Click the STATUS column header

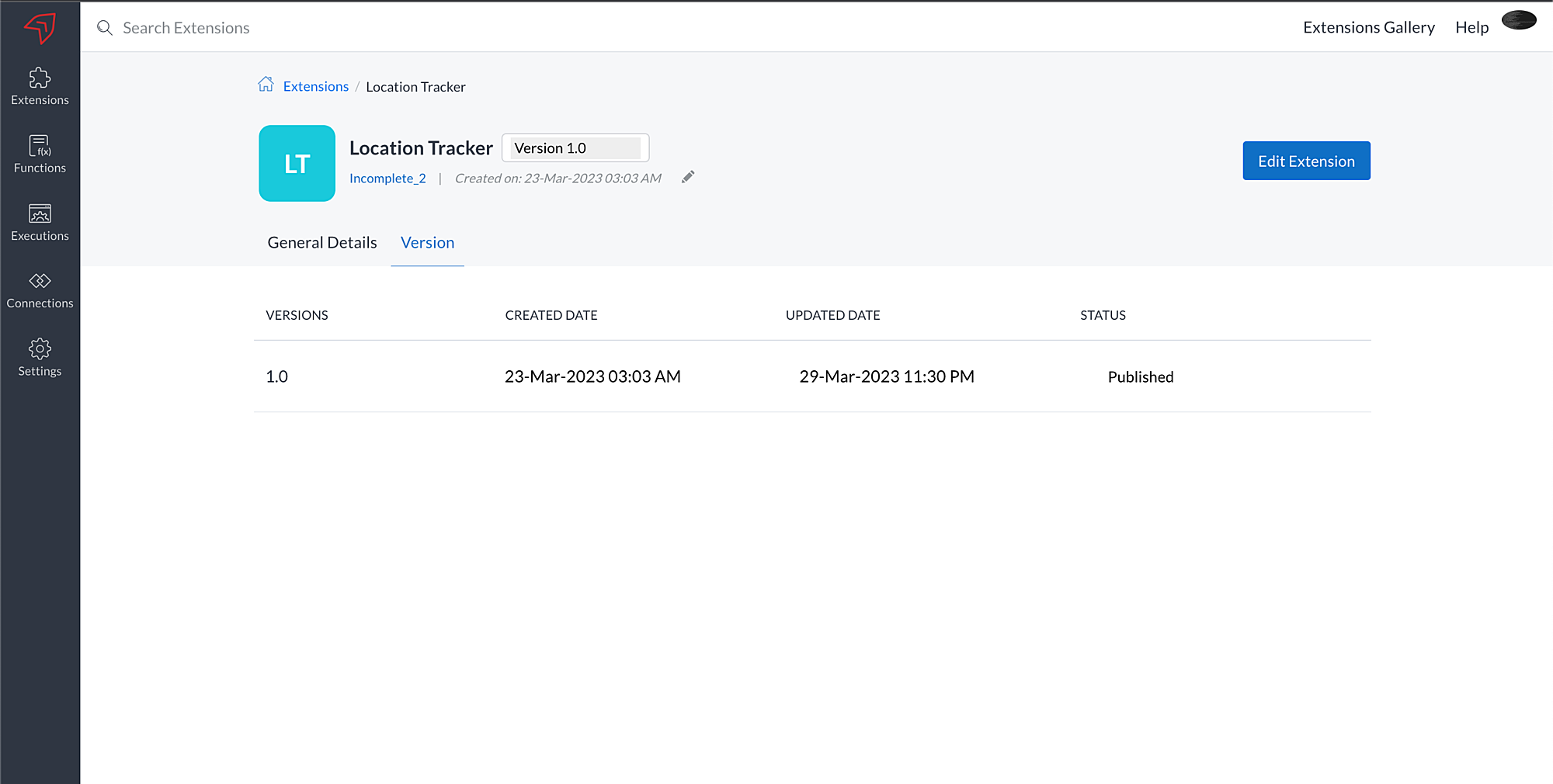tap(1103, 315)
